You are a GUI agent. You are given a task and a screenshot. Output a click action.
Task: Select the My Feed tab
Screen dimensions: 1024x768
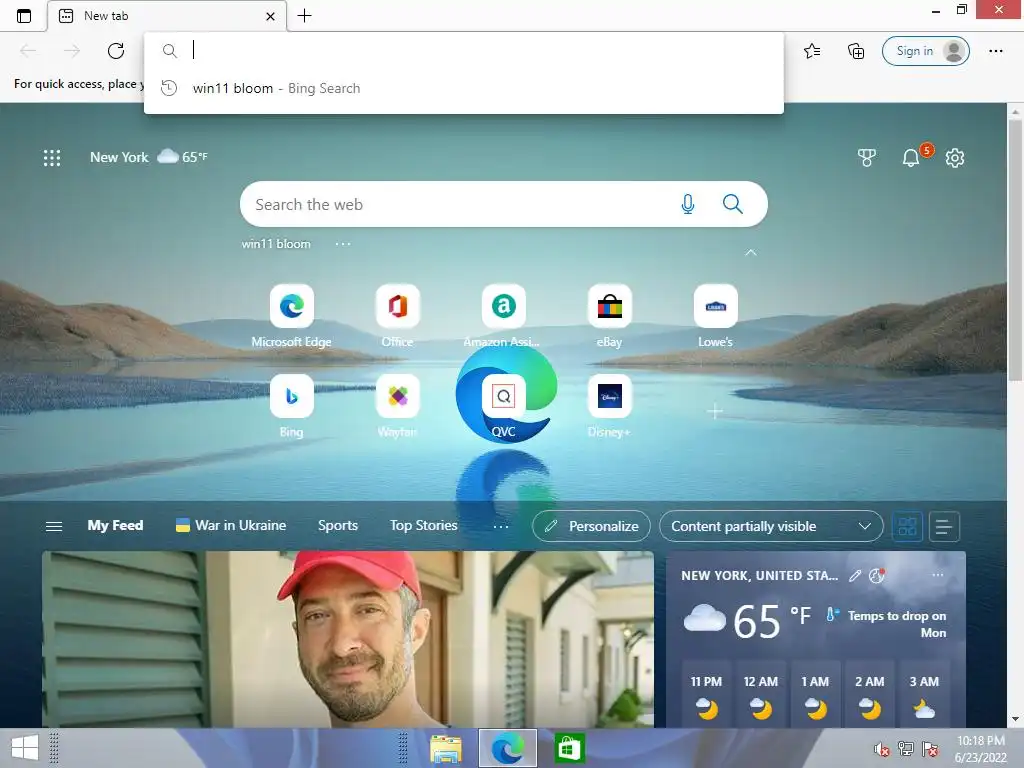(x=115, y=526)
